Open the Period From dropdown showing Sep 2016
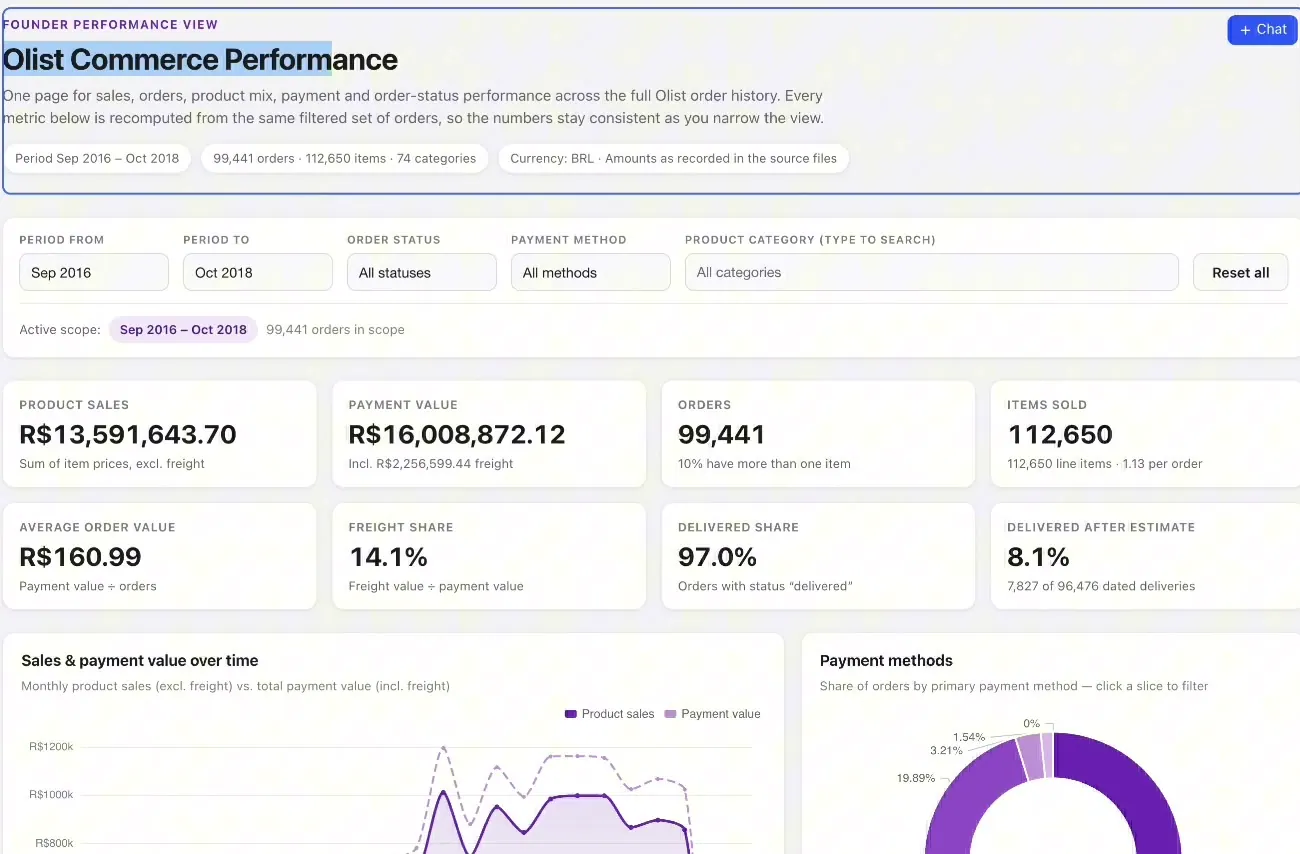Image resolution: width=1300 pixels, height=854 pixels. pyautogui.click(x=94, y=272)
